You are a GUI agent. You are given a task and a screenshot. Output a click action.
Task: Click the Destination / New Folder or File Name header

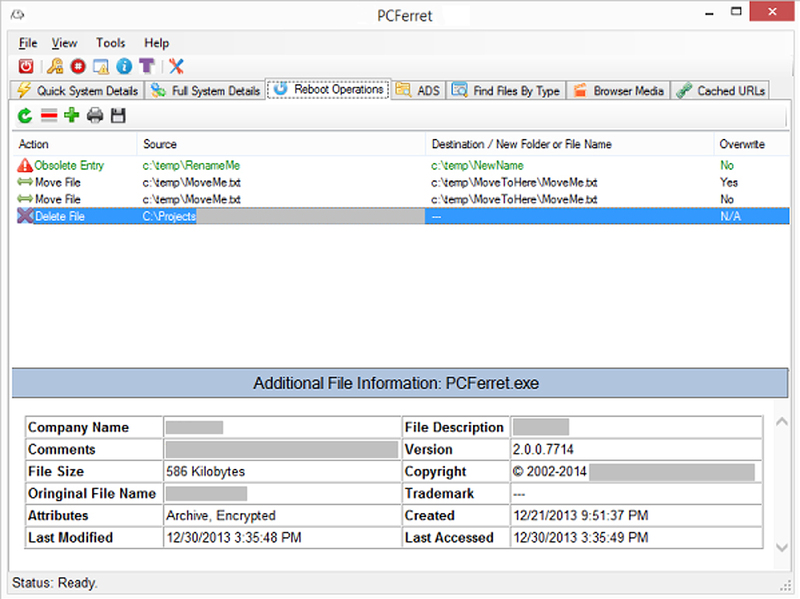pos(569,144)
